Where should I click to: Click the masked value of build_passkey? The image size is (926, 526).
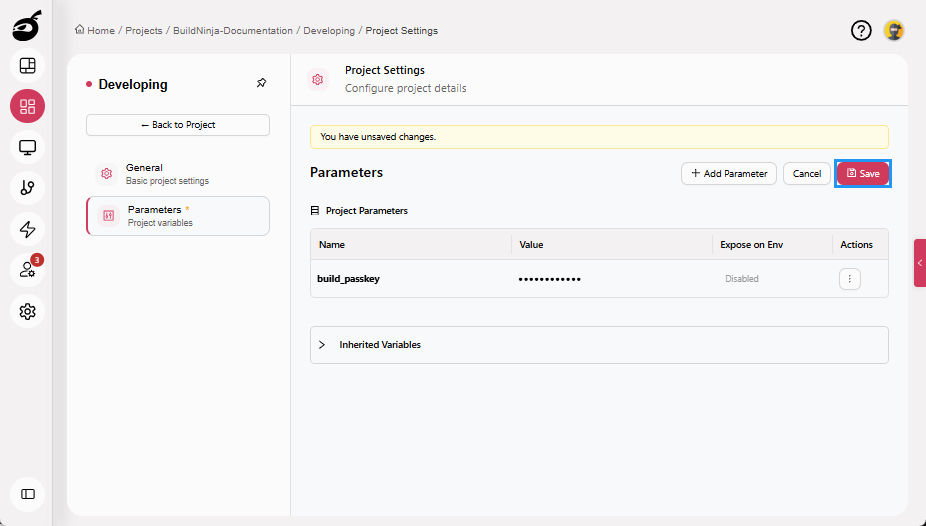point(549,279)
